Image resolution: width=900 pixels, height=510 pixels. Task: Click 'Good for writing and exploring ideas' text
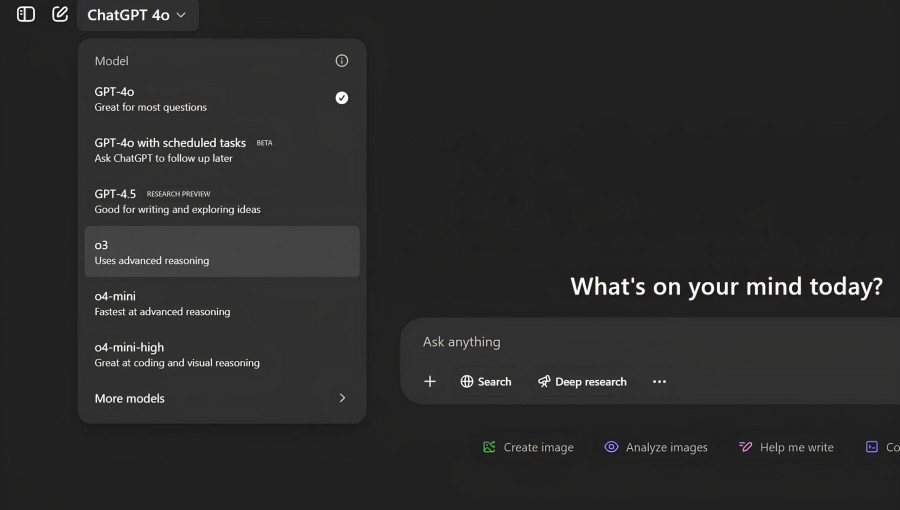coord(177,209)
